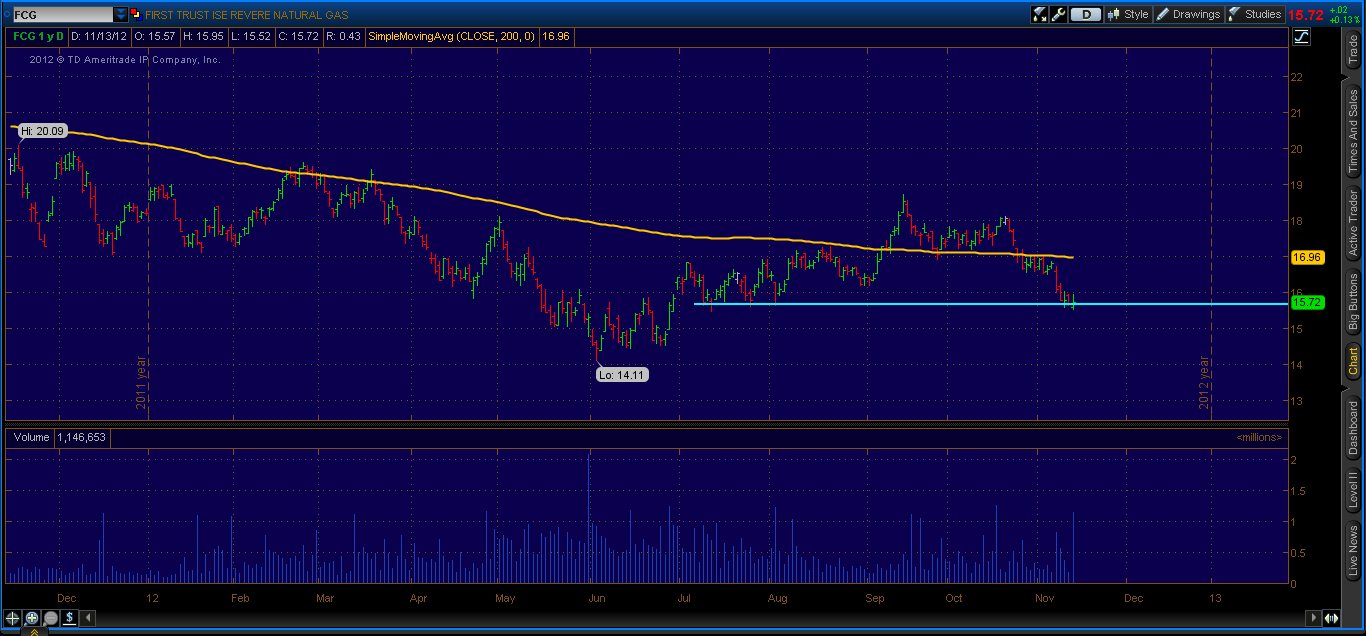This screenshot has height=636, width=1366.
Task: Toggle the curve icon at chart top right
Action: [1301, 37]
